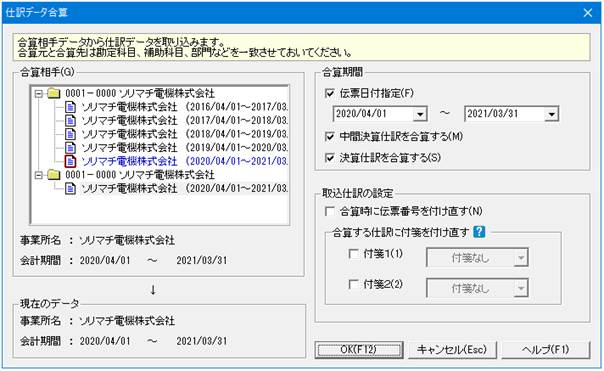Image resolution: width=604 pixels, height=371 pixels.
Task: Open the blue question mark help icon
Action: (479, 232)
